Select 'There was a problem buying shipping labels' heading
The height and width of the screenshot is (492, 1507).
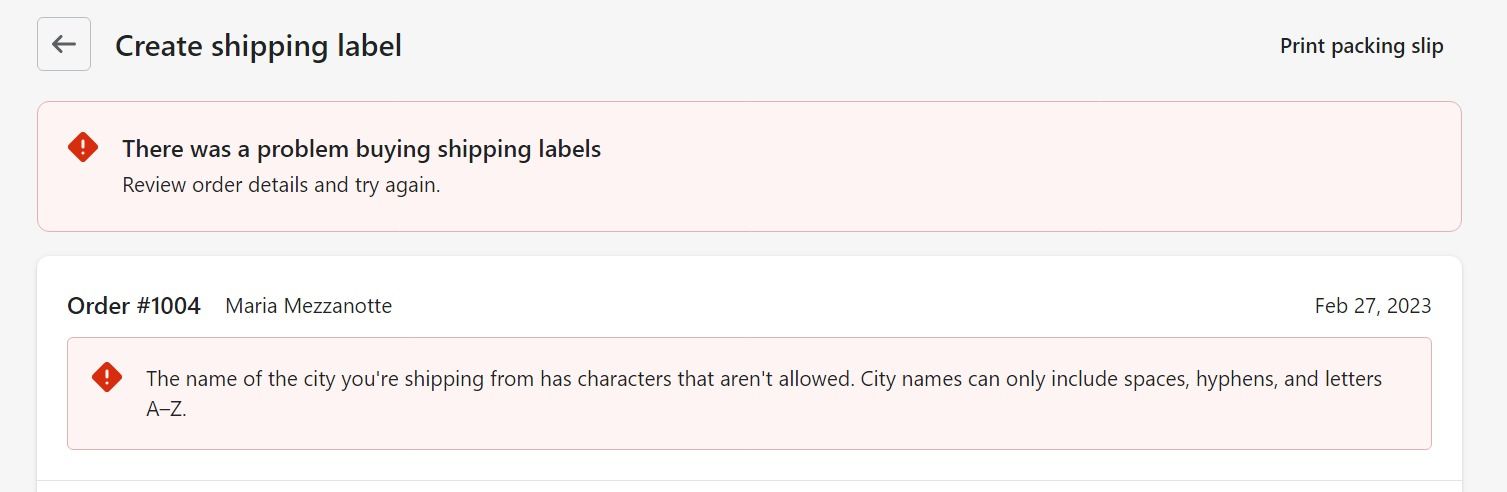tap(361, 149)
